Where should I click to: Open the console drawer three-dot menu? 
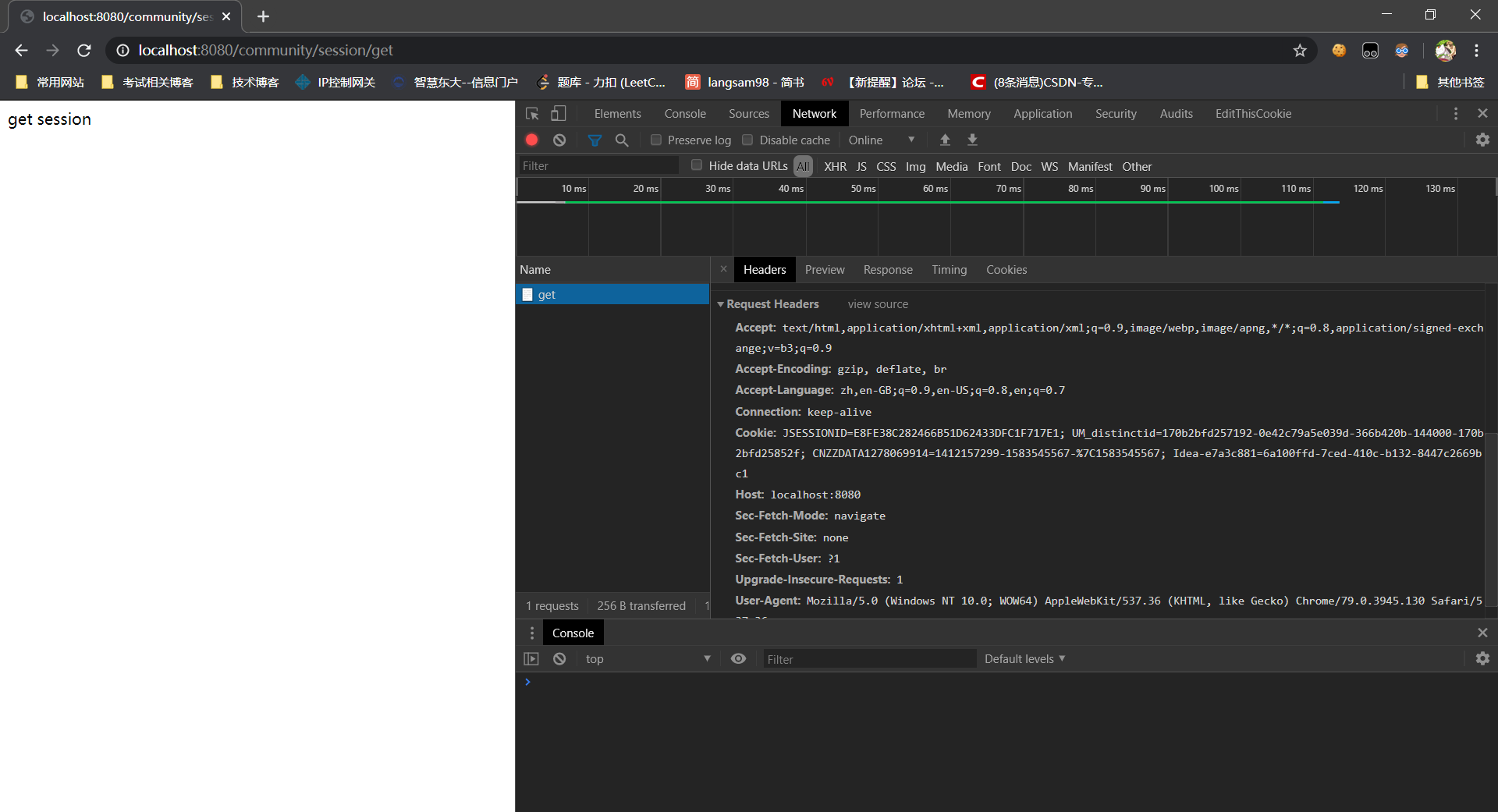[532, 633]
